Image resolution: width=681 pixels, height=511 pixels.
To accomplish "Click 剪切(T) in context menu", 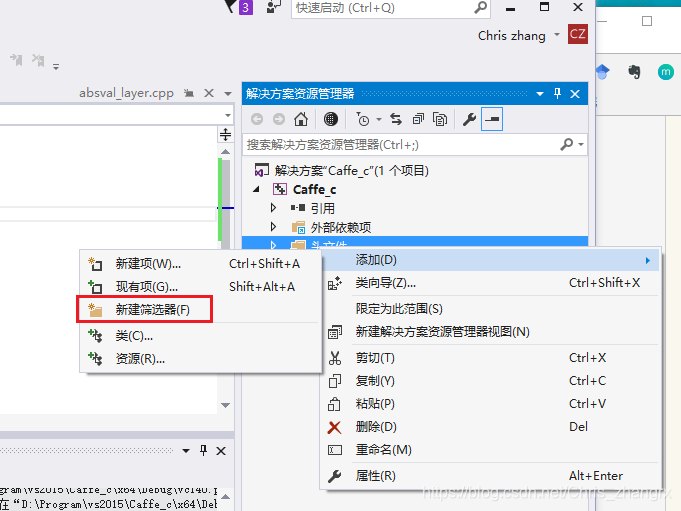I will [x=491, y=358].
